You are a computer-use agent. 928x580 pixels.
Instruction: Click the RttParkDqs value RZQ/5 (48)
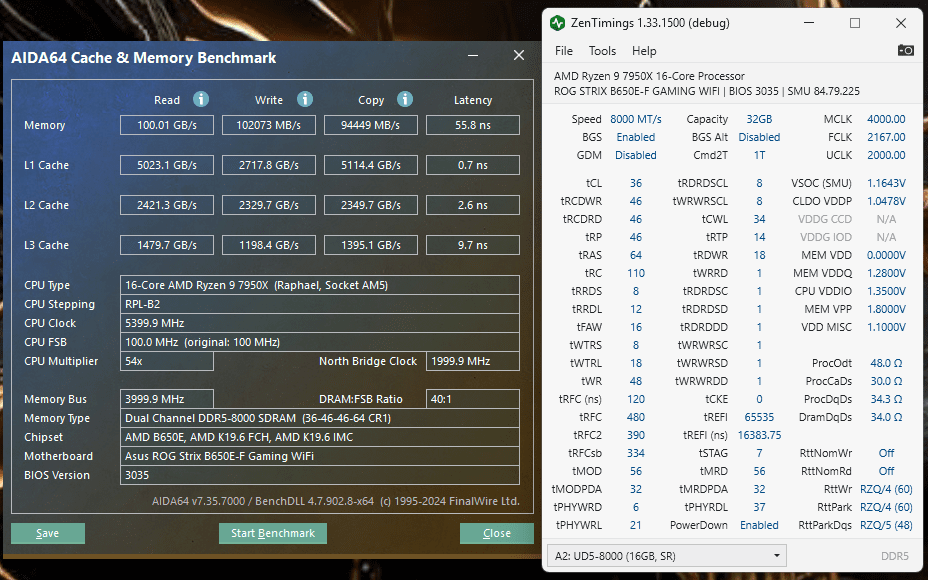pos(886,525)
